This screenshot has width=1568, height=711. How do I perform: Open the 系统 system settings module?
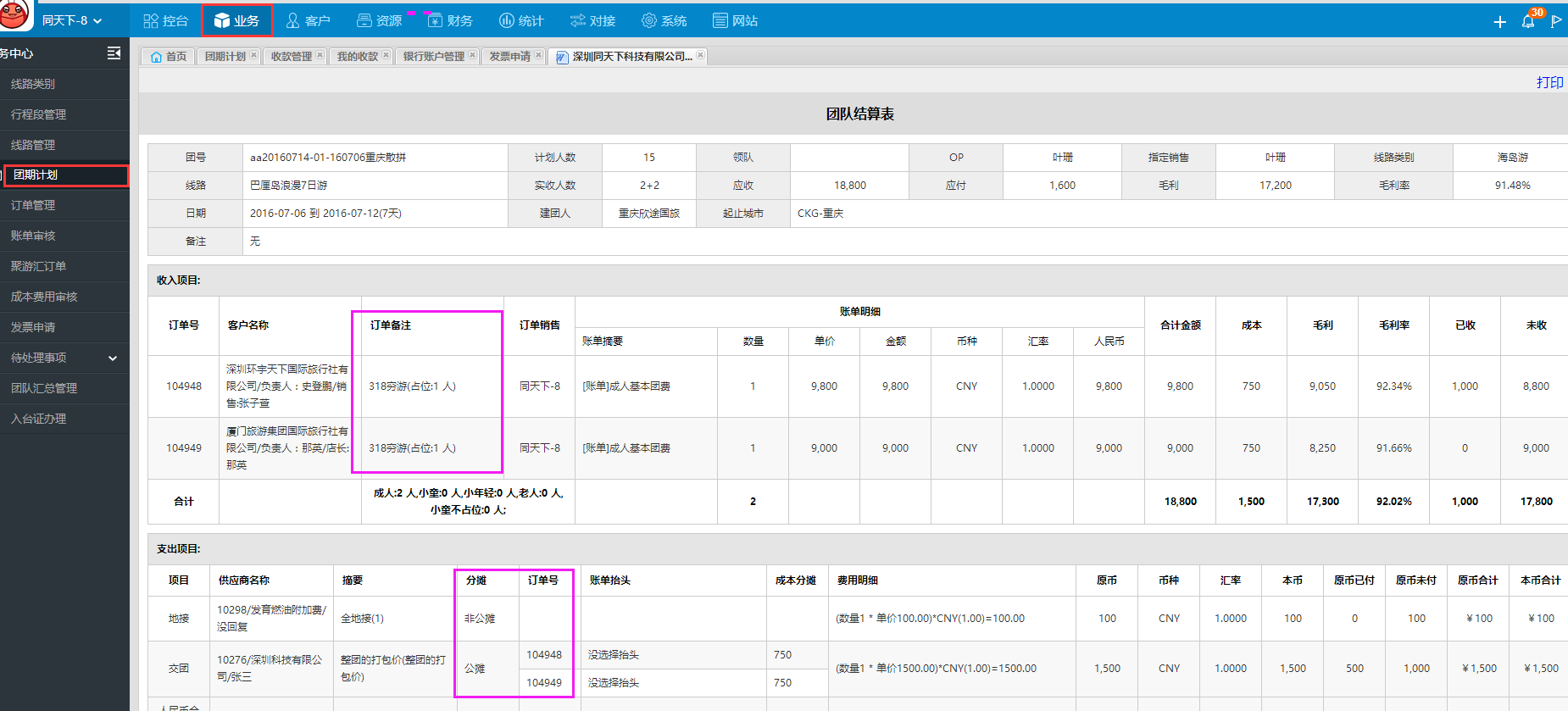click(664, 20)
